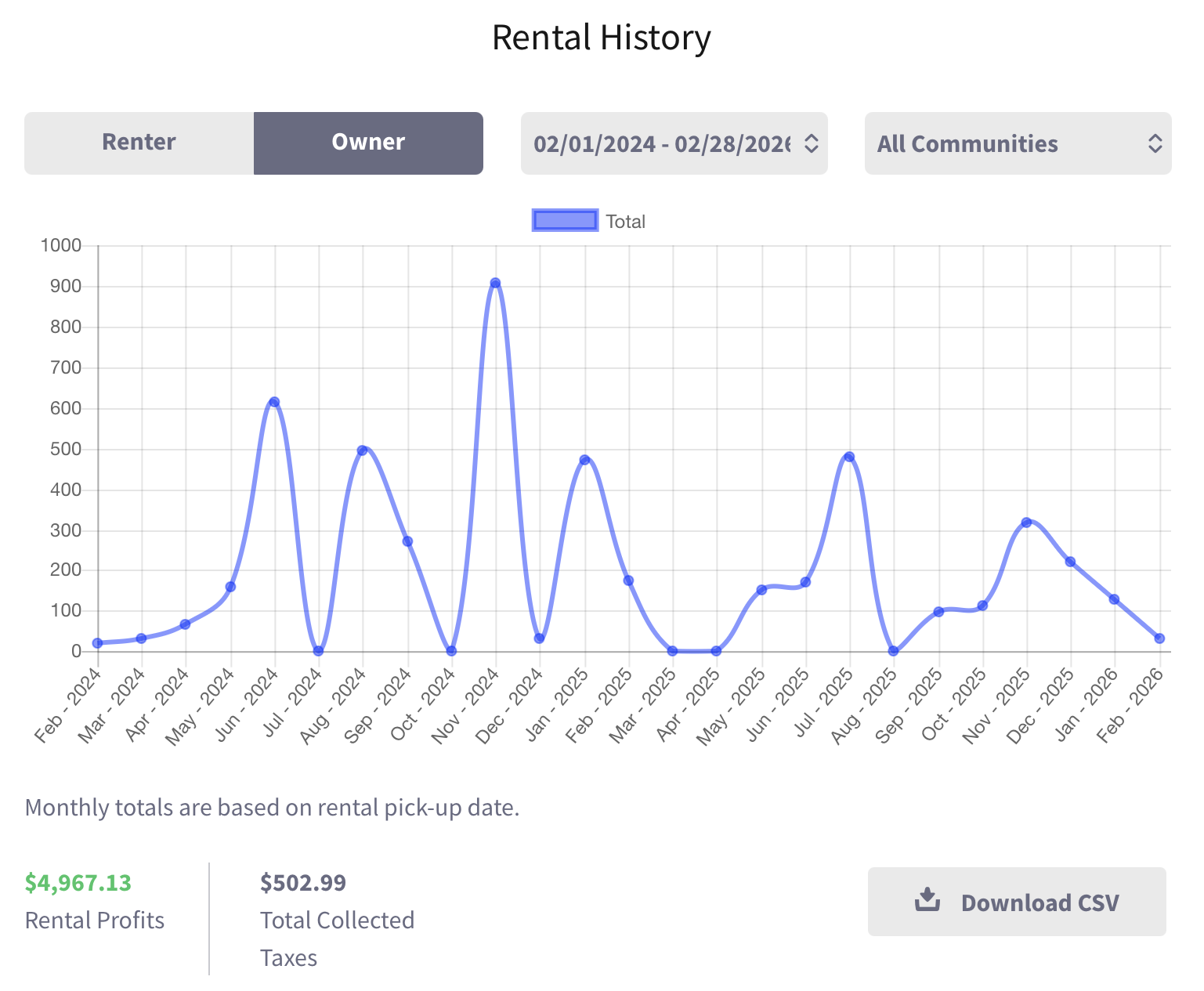Click the Total legend color box
1204x991 pixels.
tap(565, 220)
